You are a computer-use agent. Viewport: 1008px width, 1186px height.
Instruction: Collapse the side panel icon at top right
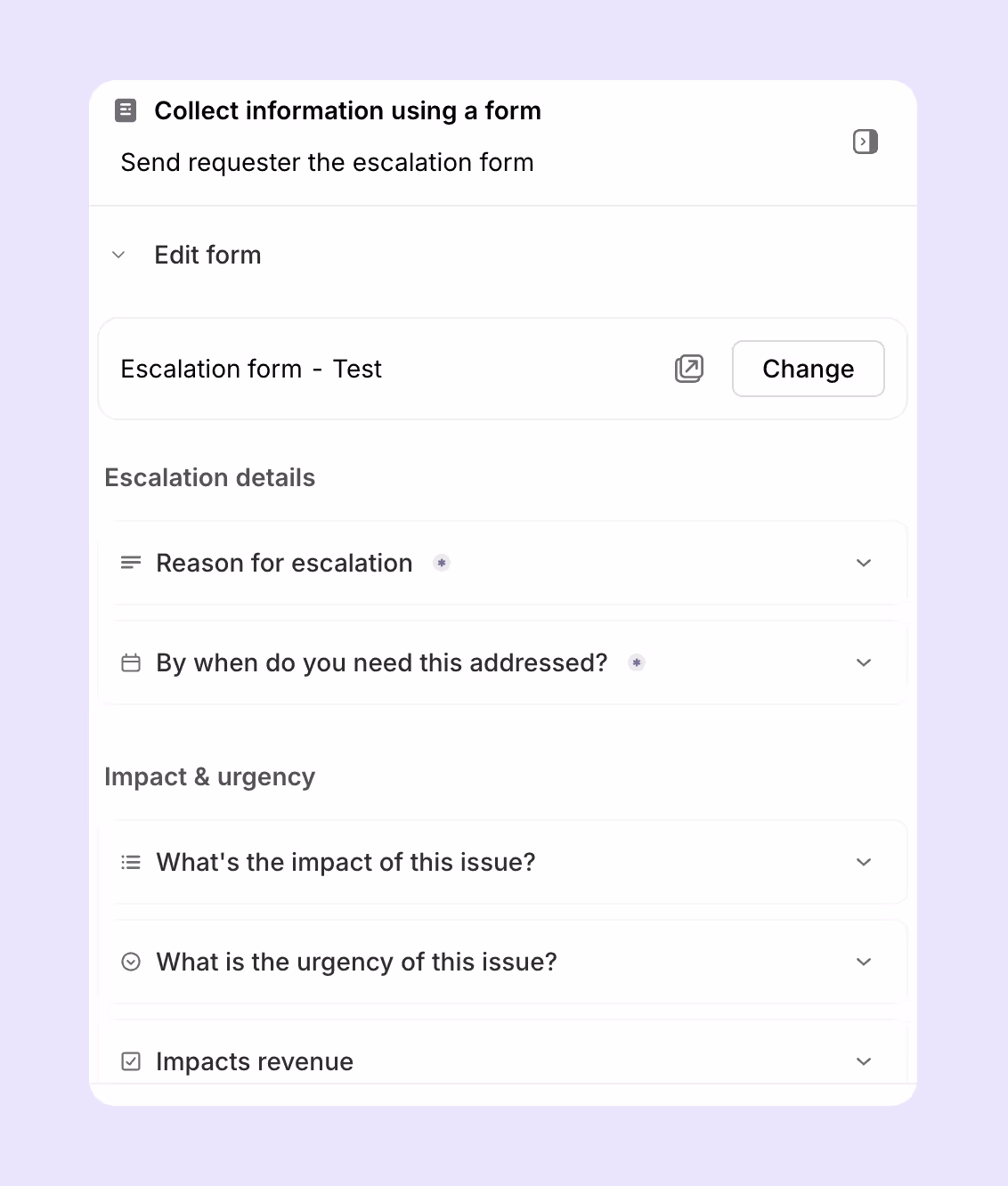866,142
